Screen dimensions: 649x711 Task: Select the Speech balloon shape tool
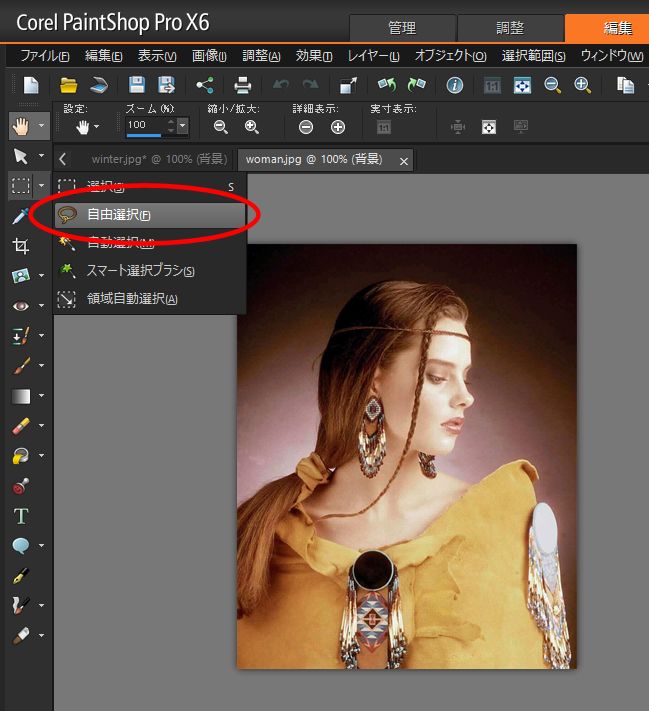click(21, 545)
